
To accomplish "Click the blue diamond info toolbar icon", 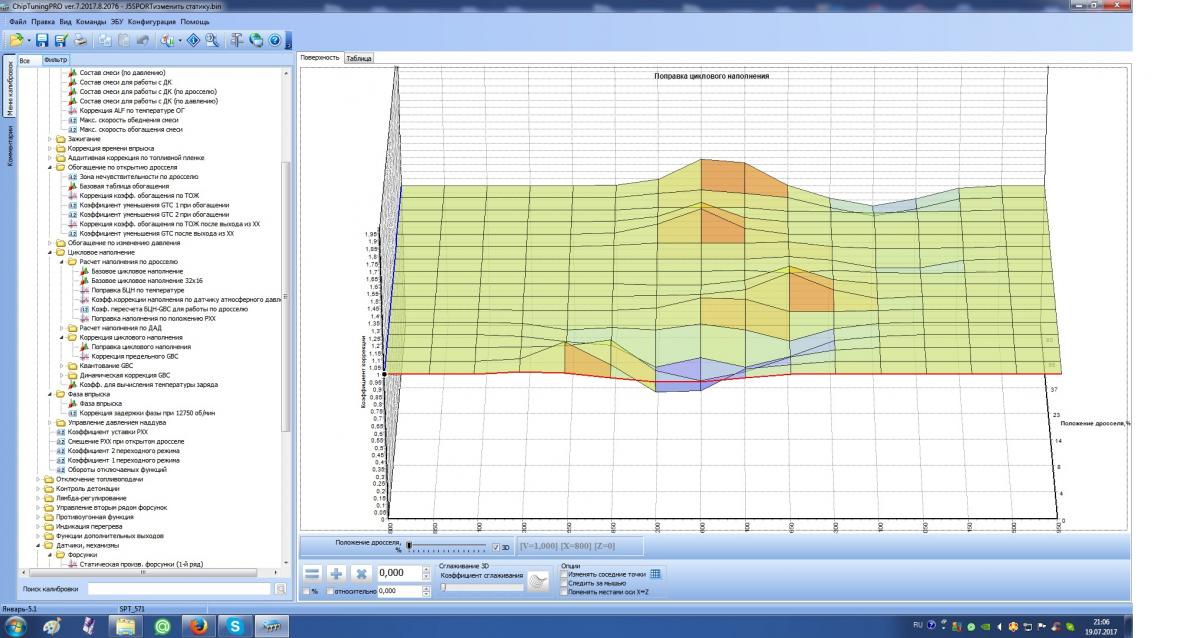I will (x=193, y=40).
